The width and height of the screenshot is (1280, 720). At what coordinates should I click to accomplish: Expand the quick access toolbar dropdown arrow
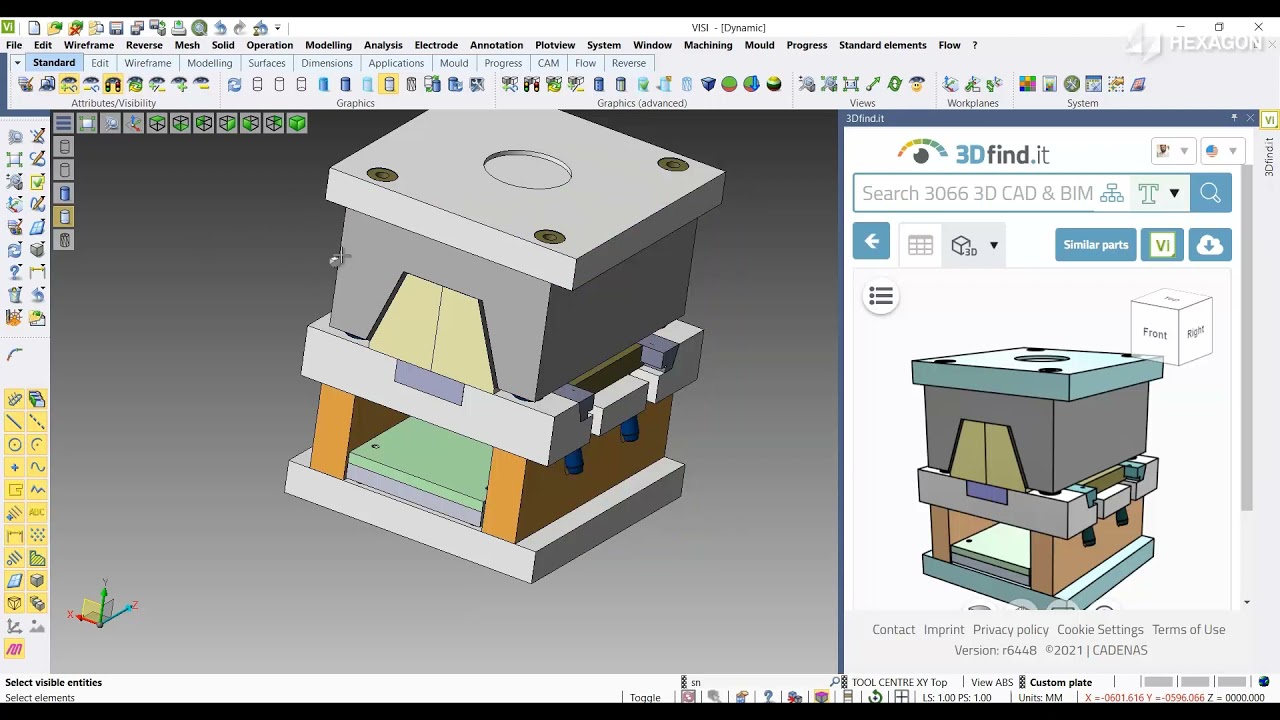278,28
